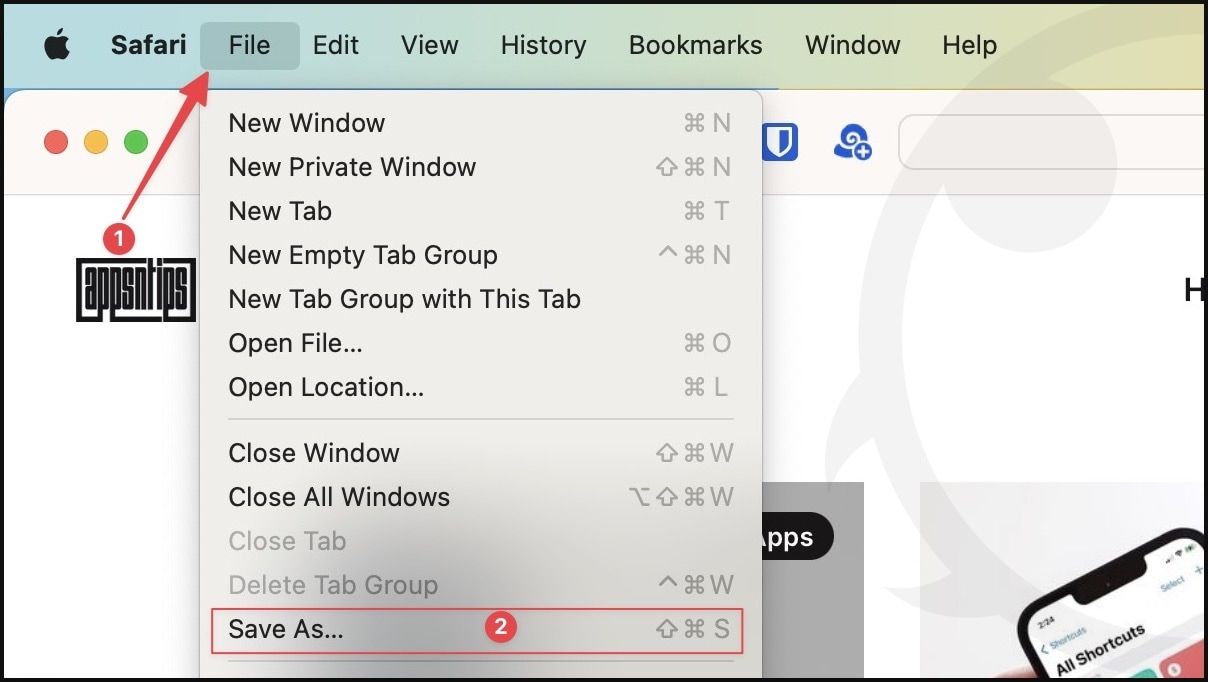
Task: Open the View menu
Action: 429,45
